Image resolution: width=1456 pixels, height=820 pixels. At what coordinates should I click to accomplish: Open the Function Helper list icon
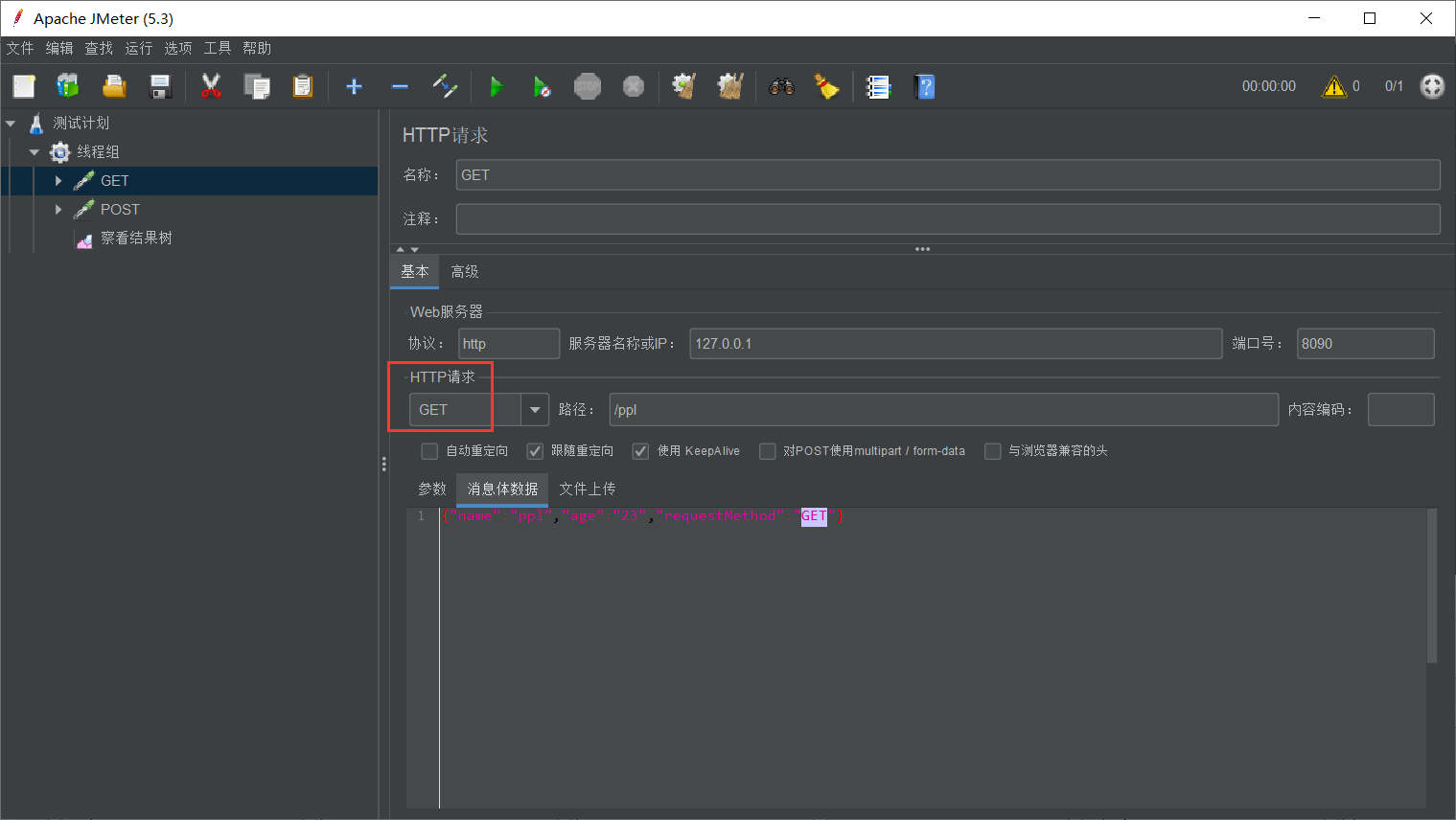(878, 86)
